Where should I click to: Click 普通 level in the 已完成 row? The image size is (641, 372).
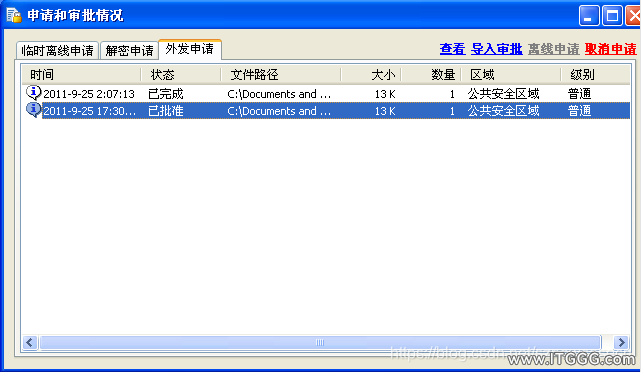(x=579, y=94)
